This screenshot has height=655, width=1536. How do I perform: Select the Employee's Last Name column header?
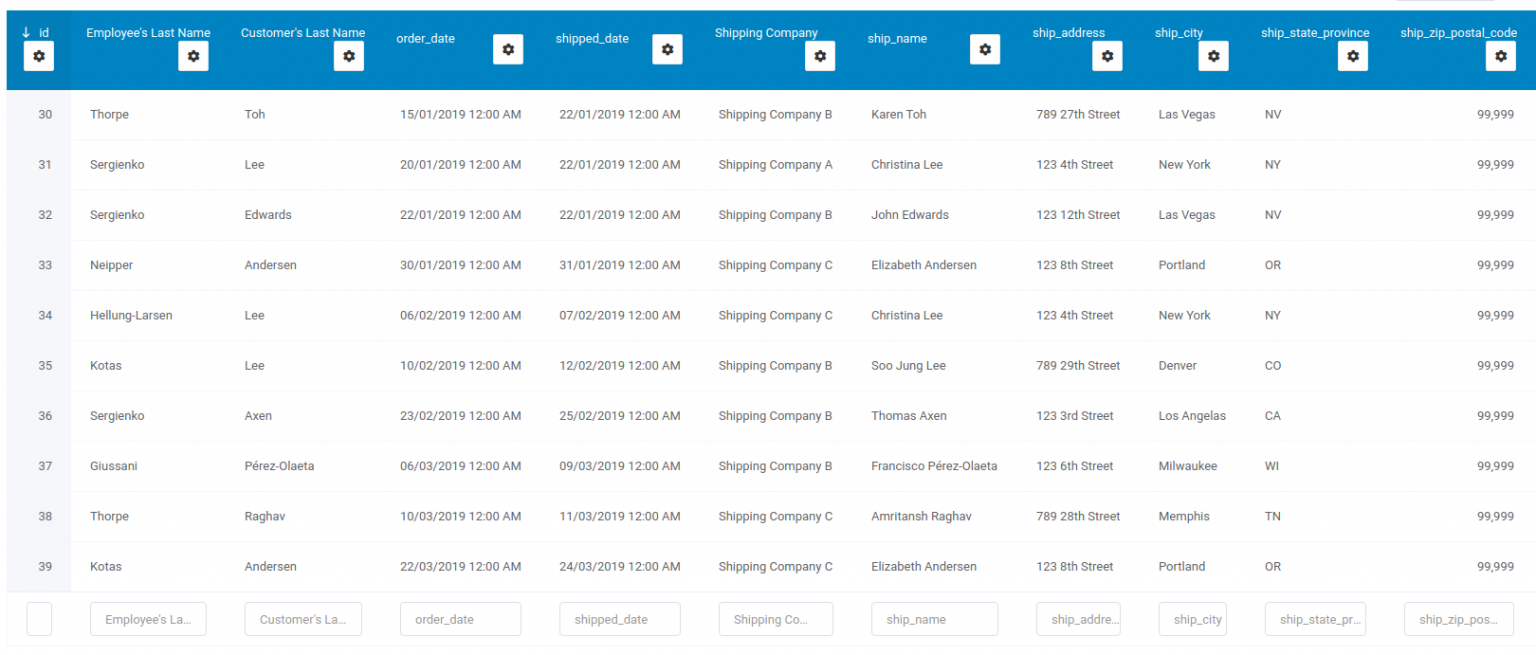pyautogui.click(x=148, y=32)
